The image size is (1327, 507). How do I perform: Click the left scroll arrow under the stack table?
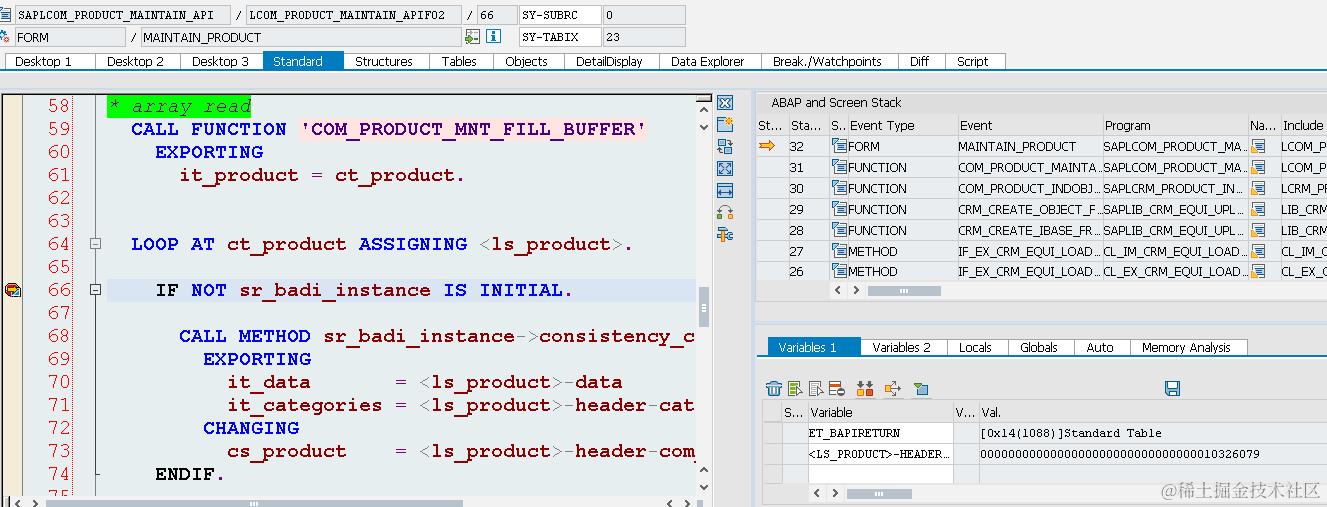click(837, 291)
